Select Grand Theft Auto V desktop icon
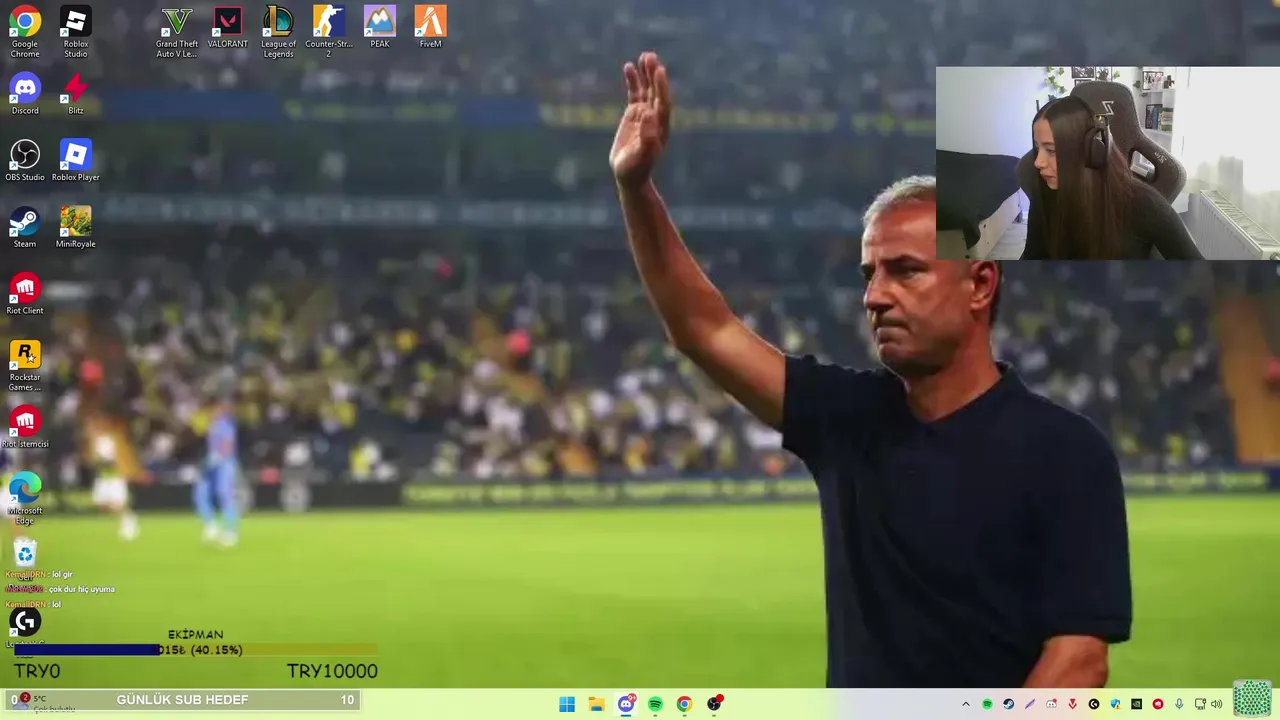Viewport: 1280px width, 720px height. click(x=177, y=29)
